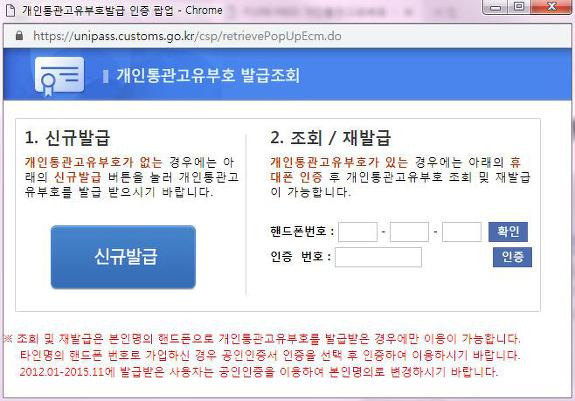Click the lock icon in address bar
This screenshot has height=401, width=575.
(19, 36)
